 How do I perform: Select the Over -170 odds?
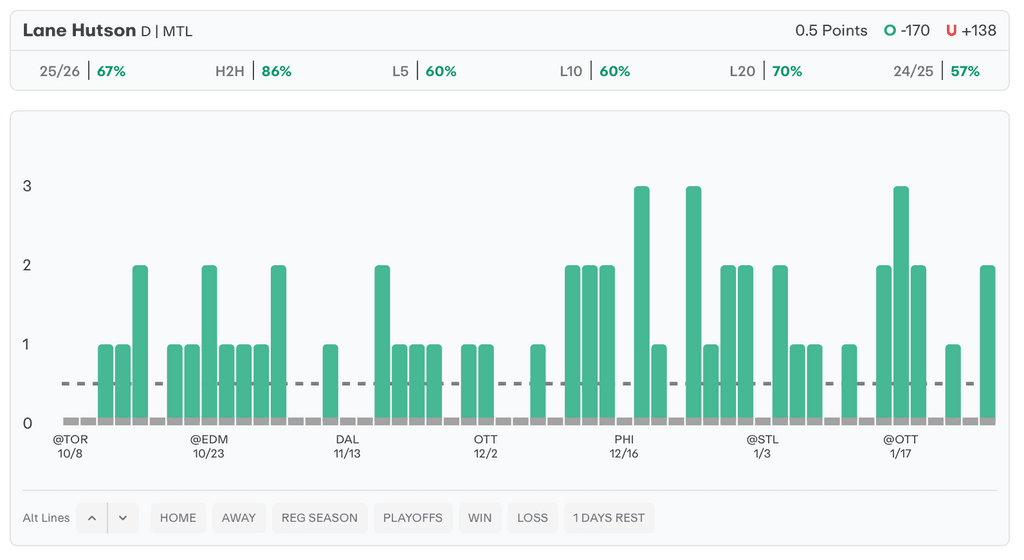point(906,31)
